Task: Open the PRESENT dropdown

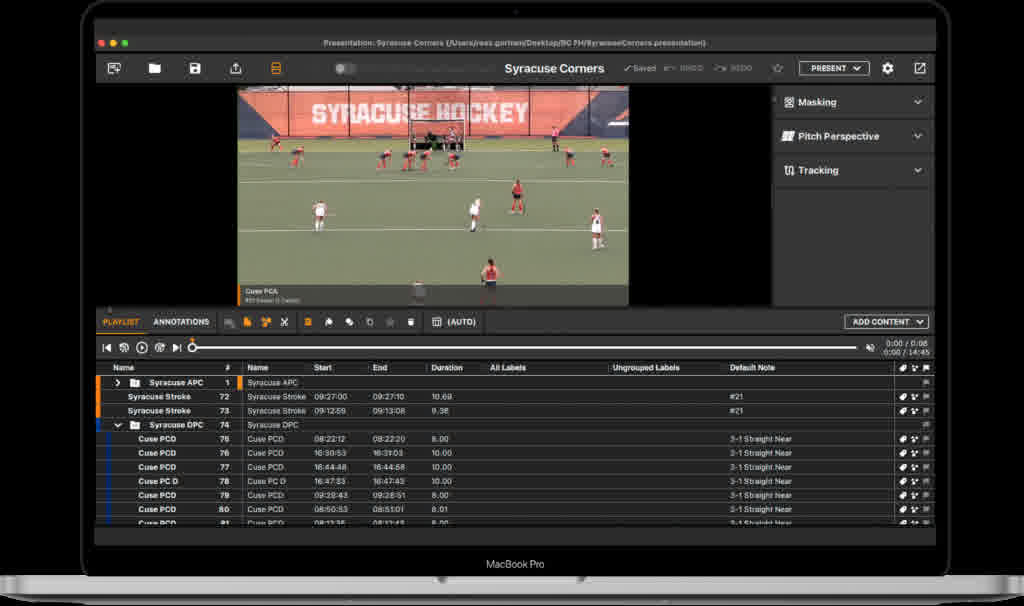Action: point(834,68)
